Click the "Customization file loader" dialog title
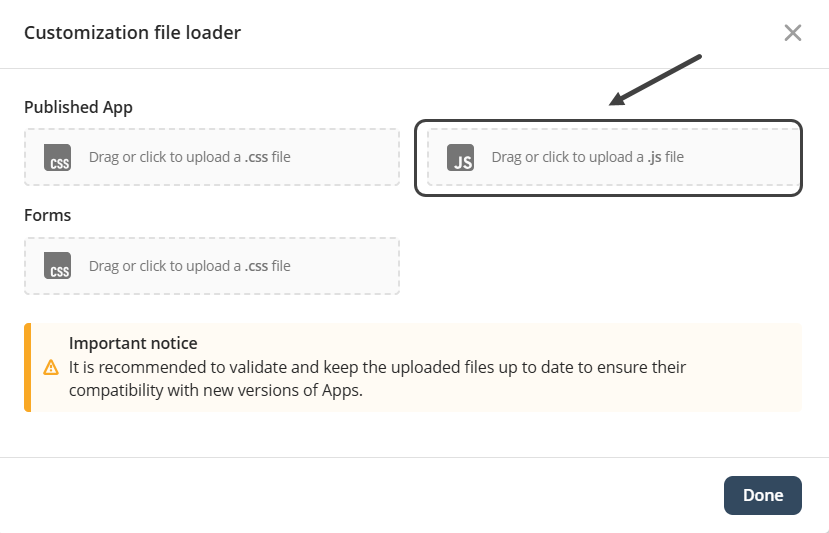 132,33
